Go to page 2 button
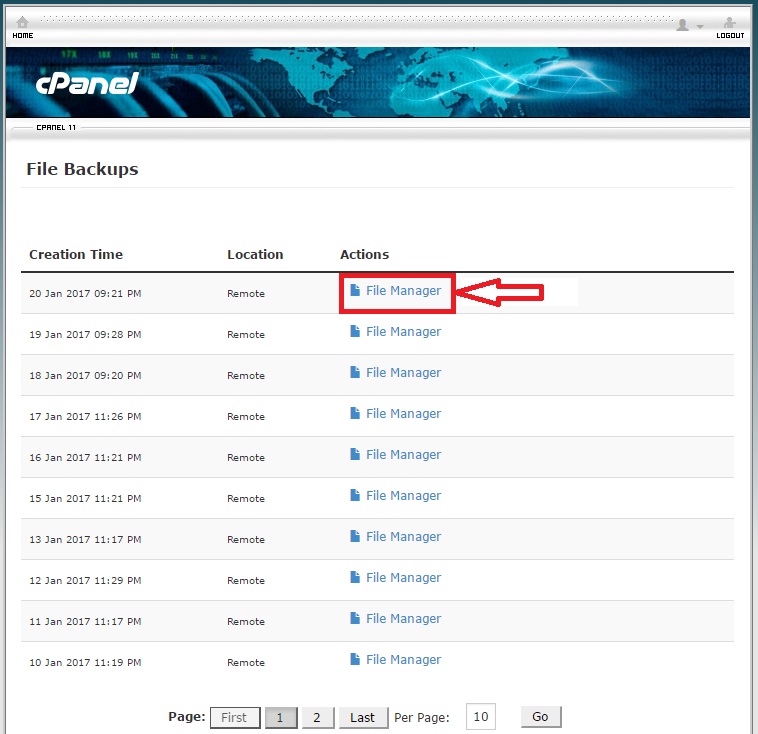The image size is (758, 734). pyautogui.click(x=318, y=718)
